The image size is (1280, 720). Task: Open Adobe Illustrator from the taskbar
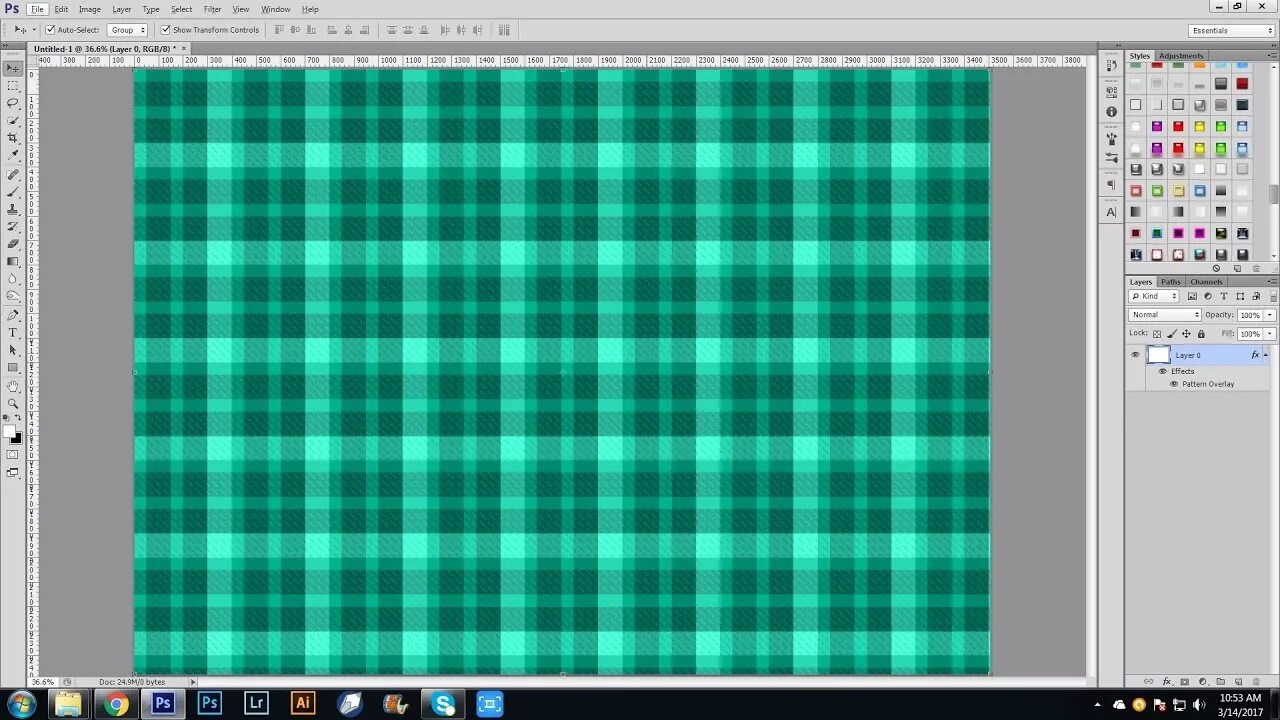[x=303, y=704]
